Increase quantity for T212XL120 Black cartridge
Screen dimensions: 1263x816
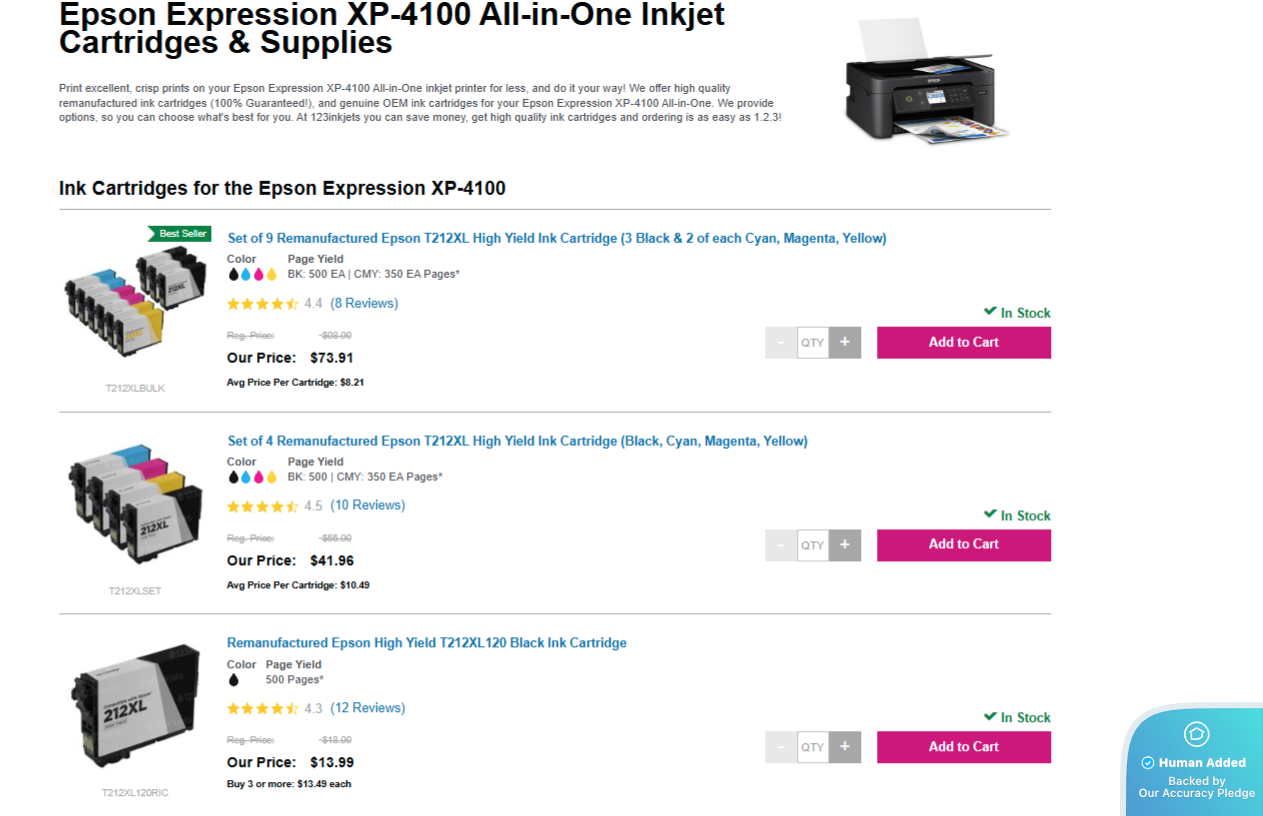coord(845,747)
